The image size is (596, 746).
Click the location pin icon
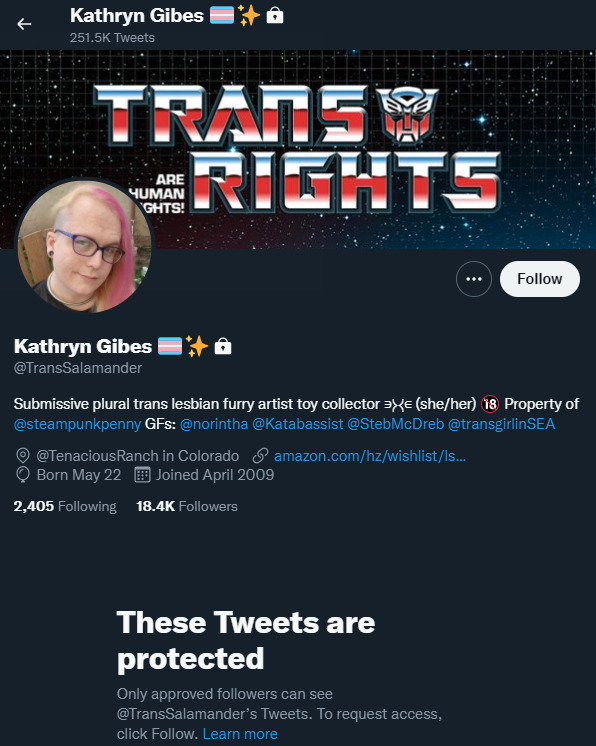(x=22, y=456)
